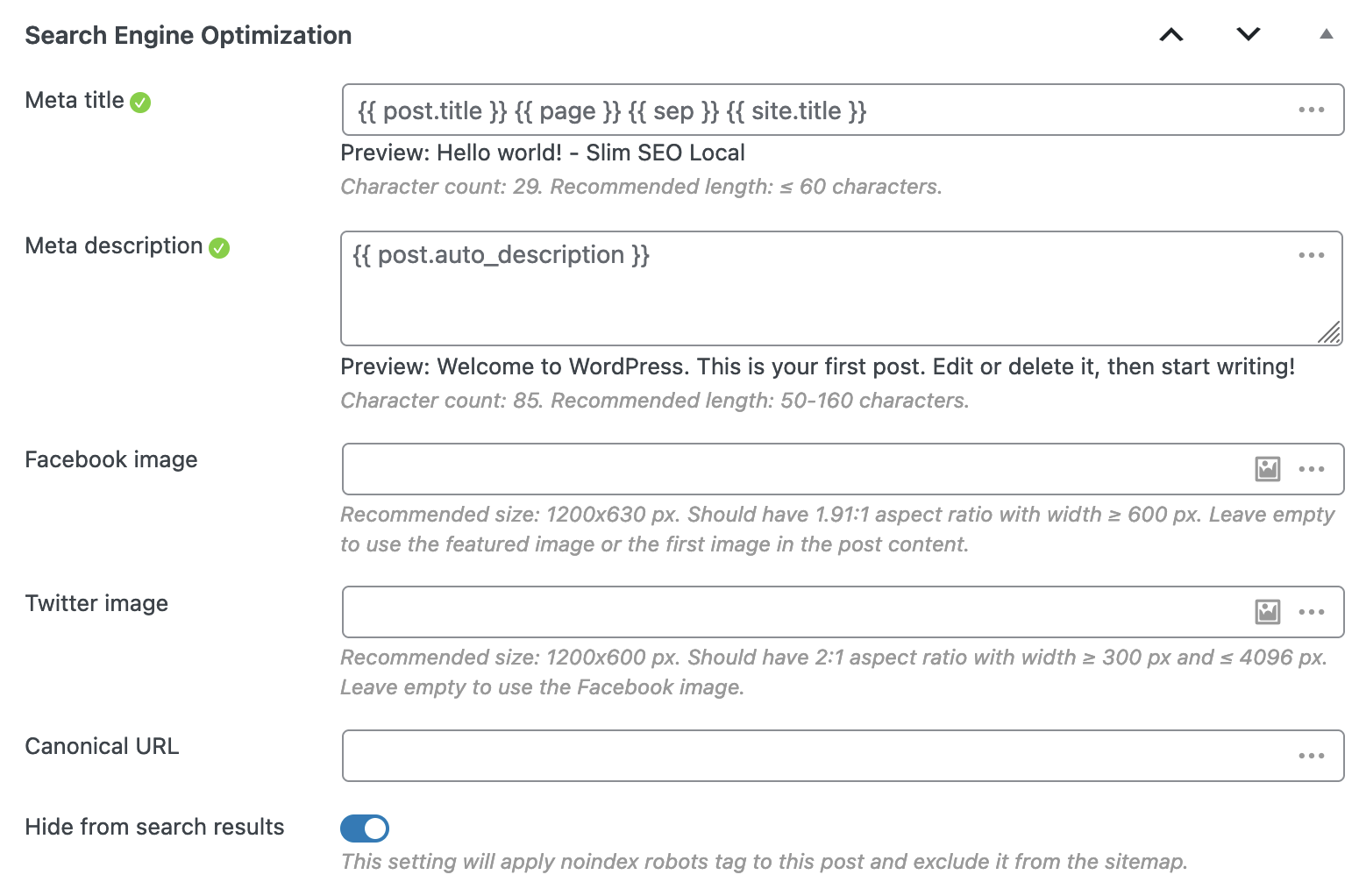This screenshot has width=1359, height=896.
Task: Open variables menu for Meta title field
Action: (1311, 110)
